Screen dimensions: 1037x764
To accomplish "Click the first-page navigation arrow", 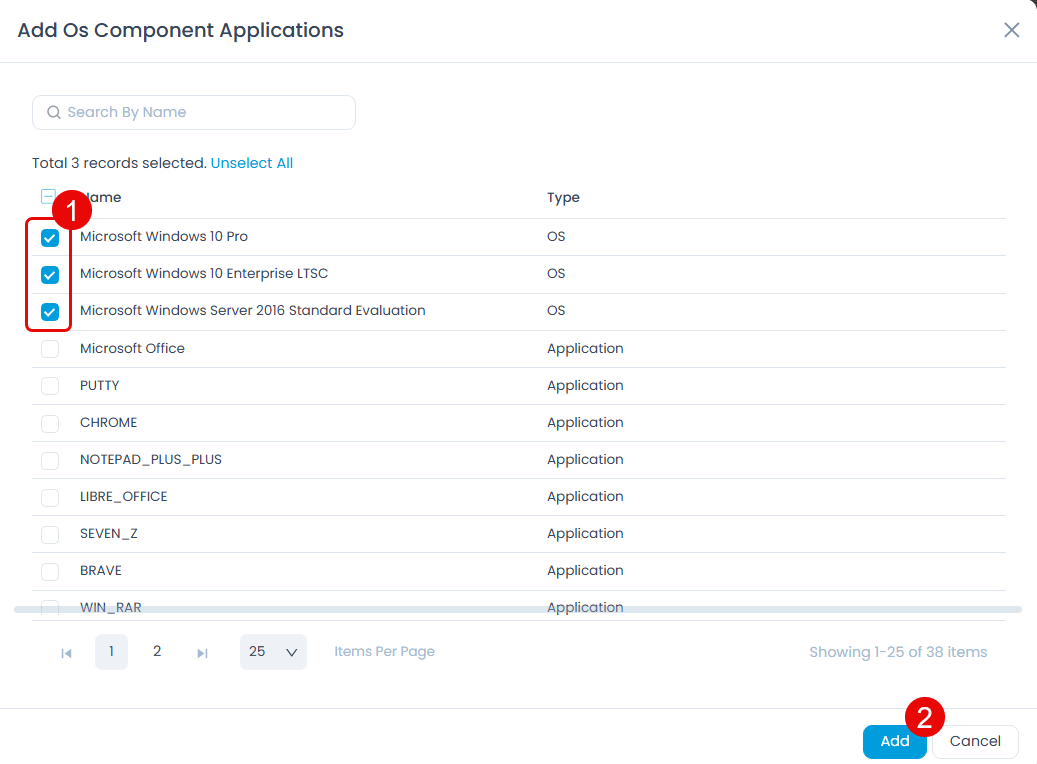I will point(66,652).
